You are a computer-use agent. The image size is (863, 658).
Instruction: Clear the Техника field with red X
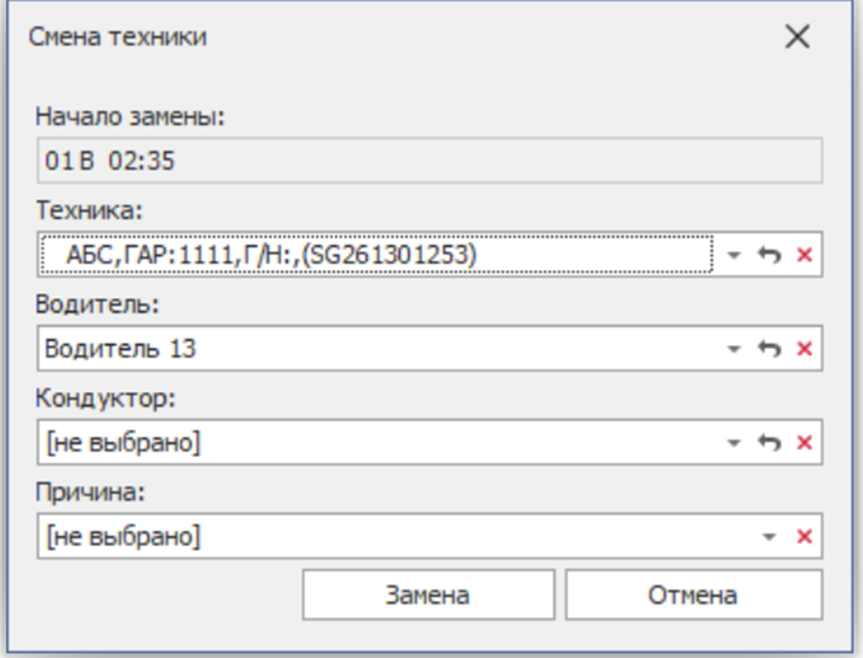coord(803,256)
